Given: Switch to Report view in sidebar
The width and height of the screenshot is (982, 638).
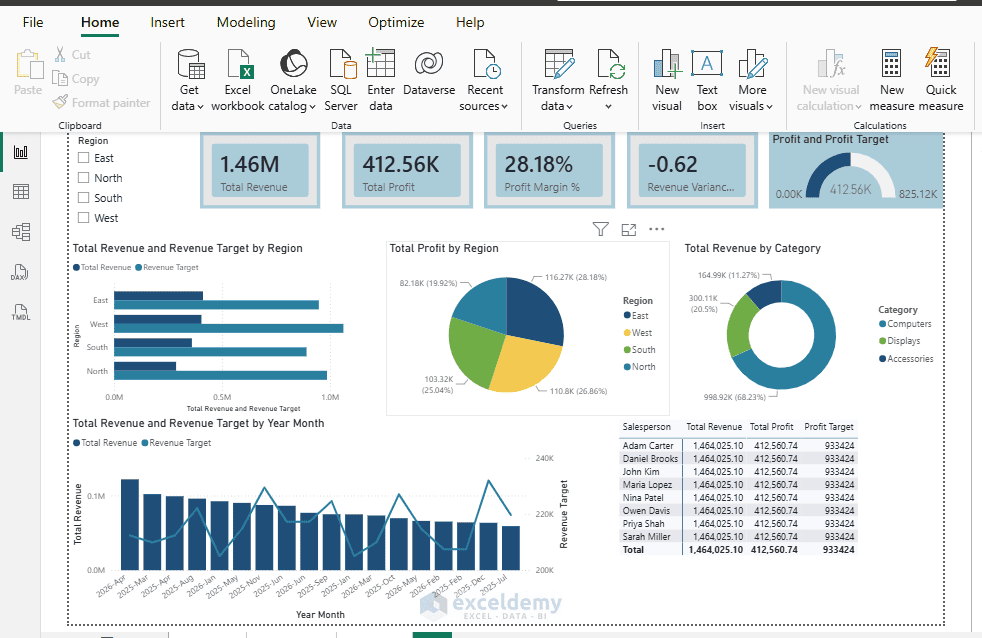Looking at the screenshot, I should (21, 152).
